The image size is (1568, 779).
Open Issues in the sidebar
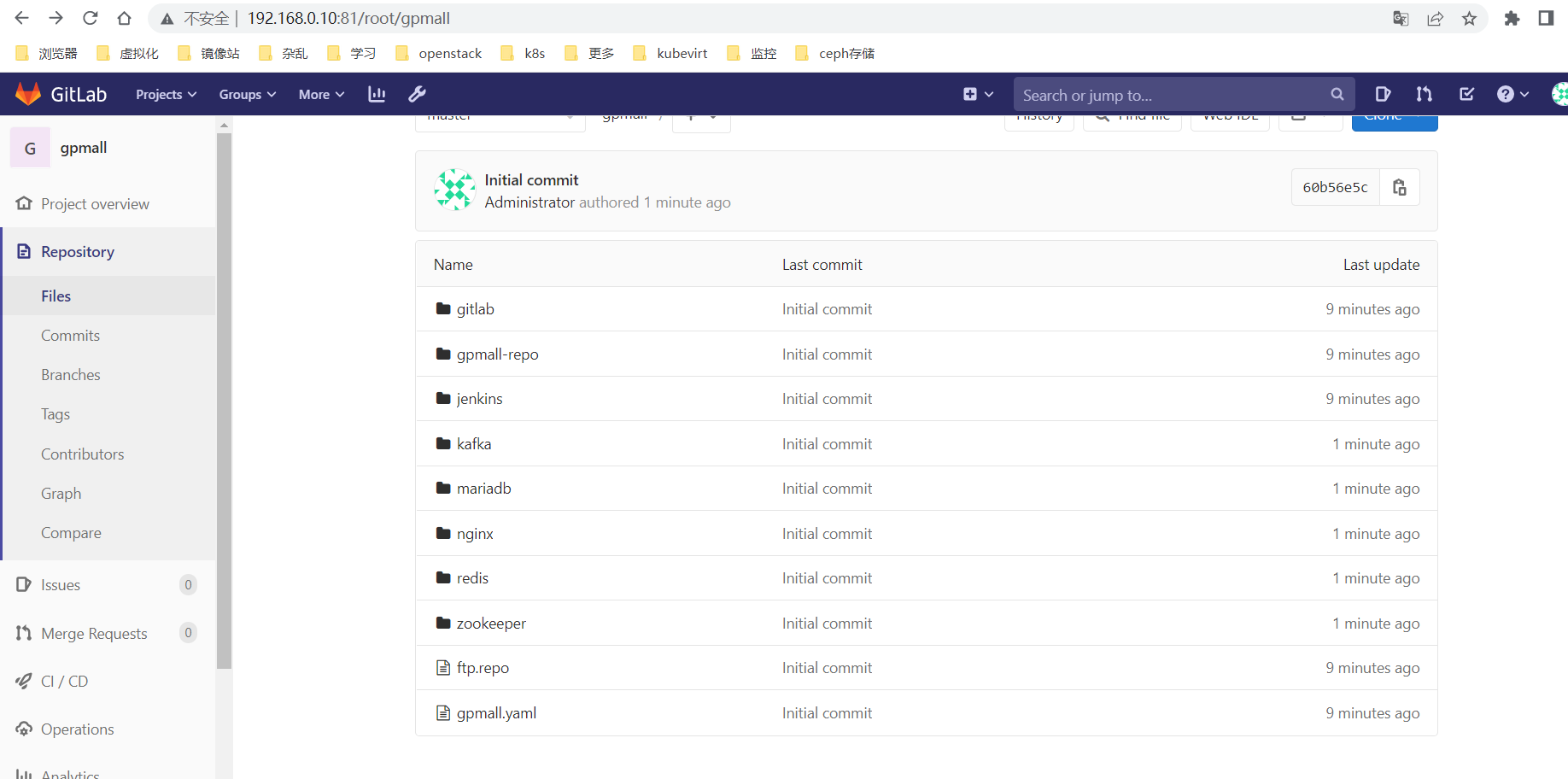click(61, 585)
